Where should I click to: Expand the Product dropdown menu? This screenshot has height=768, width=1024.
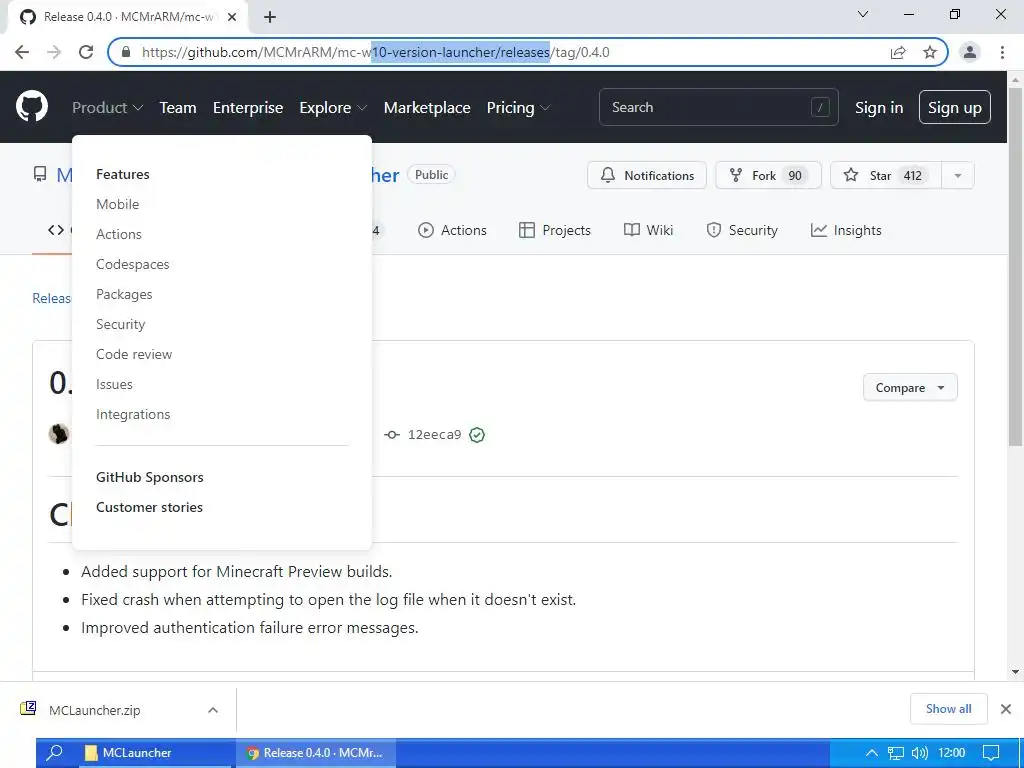pos(107,108)
